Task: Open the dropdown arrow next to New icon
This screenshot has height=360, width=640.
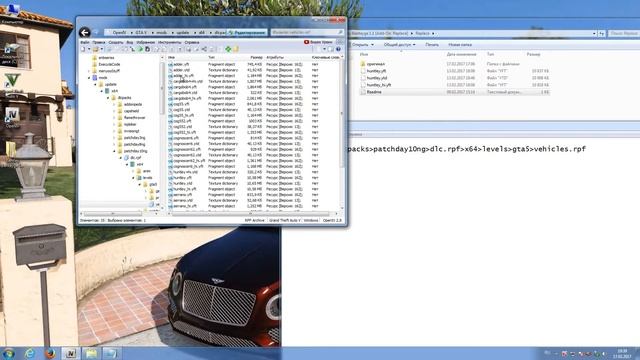Action: coord(89,49)
